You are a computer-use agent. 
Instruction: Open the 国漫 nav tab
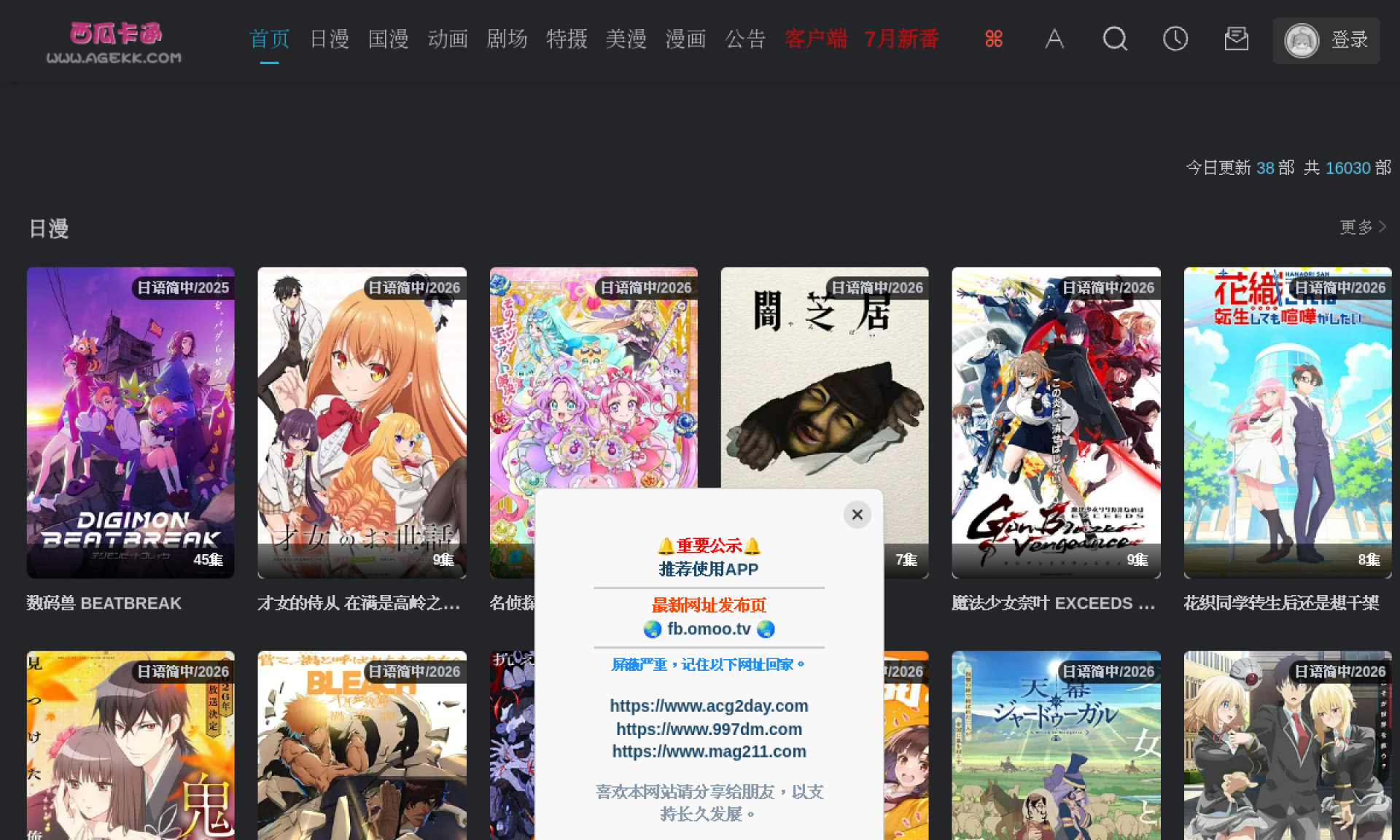coord(388,39)
